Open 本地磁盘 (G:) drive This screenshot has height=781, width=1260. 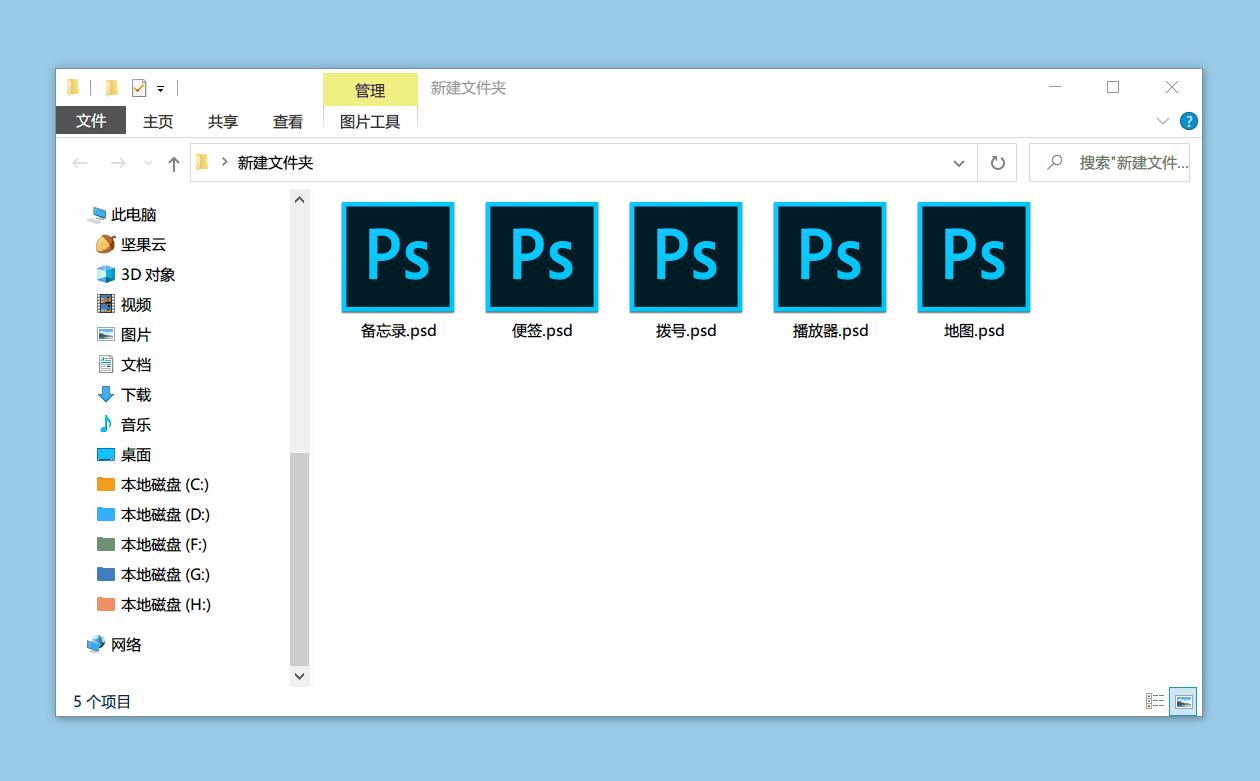click(153, 575)
